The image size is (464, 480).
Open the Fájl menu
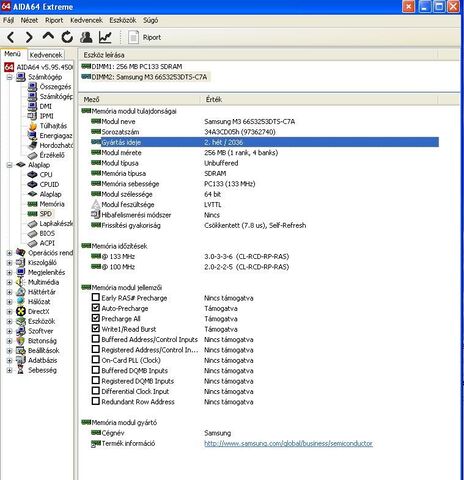(8, 20)
